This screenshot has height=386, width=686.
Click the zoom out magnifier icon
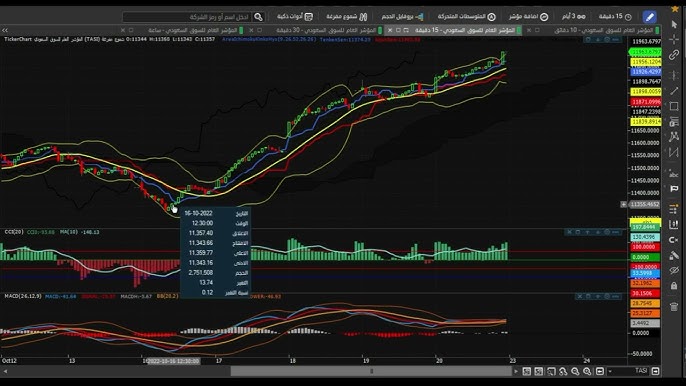point(575,371)
